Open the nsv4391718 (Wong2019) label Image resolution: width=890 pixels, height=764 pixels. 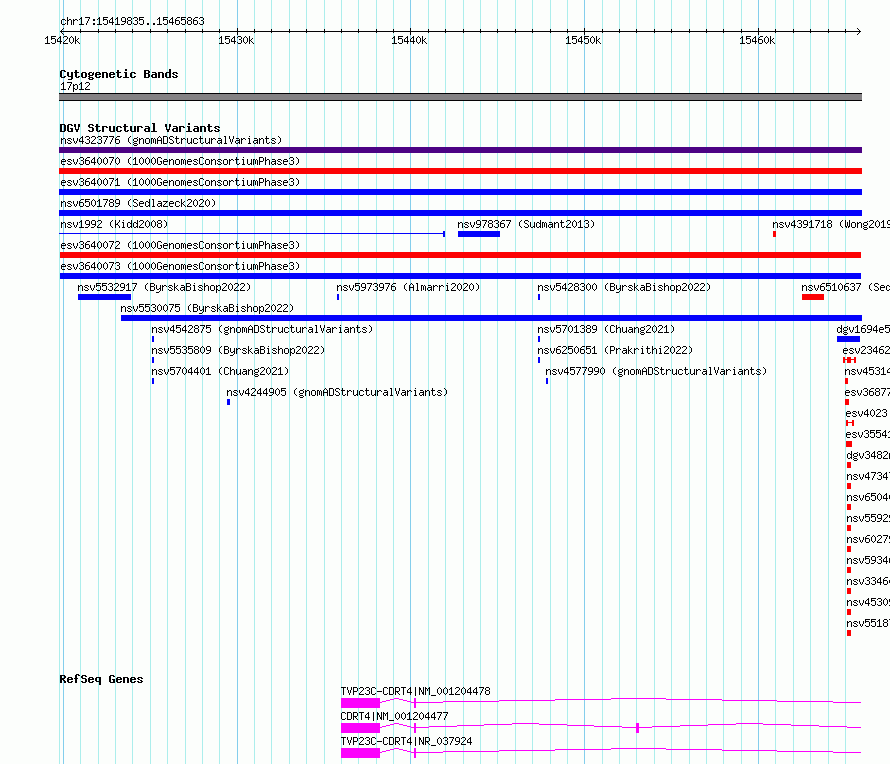pos(831,224)
